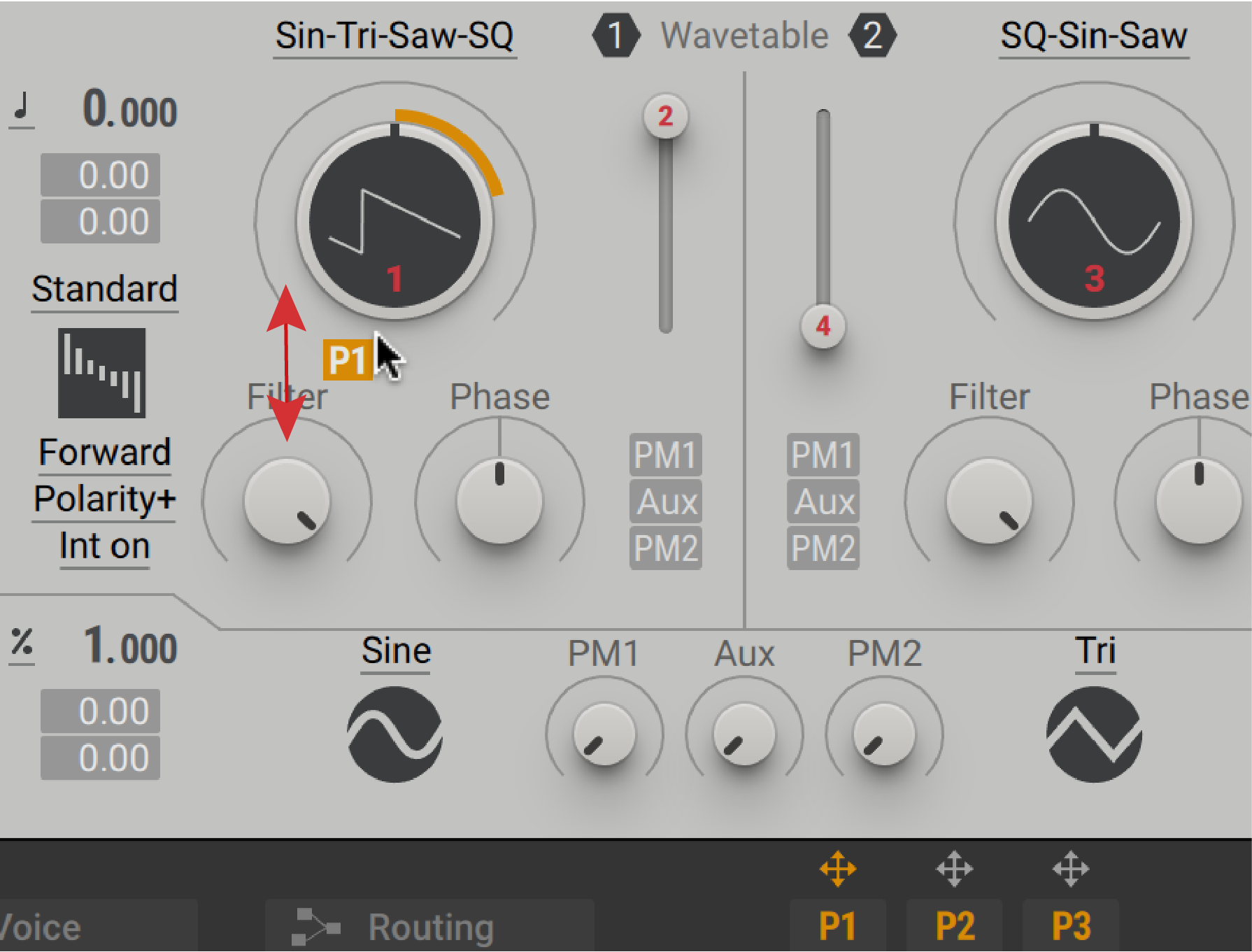The image size is (1252, 952).
Task: Click the move handle above P2
Action: tap(954, 869)
